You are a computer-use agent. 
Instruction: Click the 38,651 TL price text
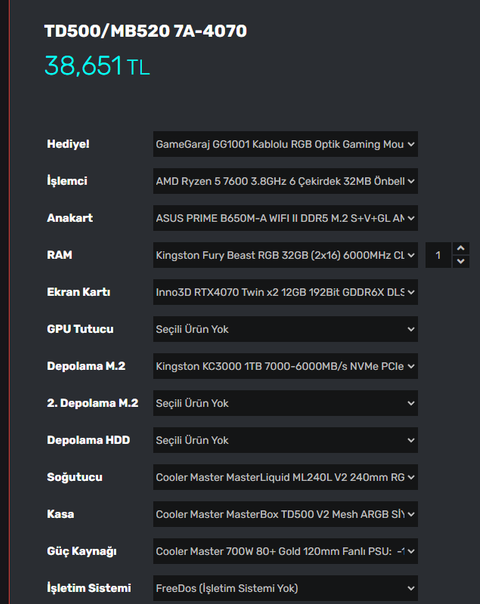(97, 66)
